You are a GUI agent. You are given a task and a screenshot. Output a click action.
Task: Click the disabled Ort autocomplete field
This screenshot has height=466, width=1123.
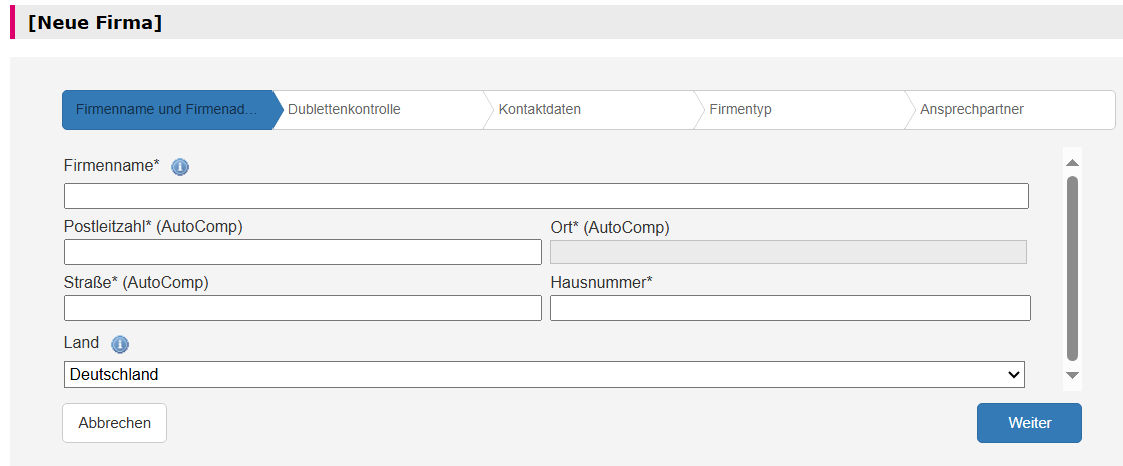789,252
